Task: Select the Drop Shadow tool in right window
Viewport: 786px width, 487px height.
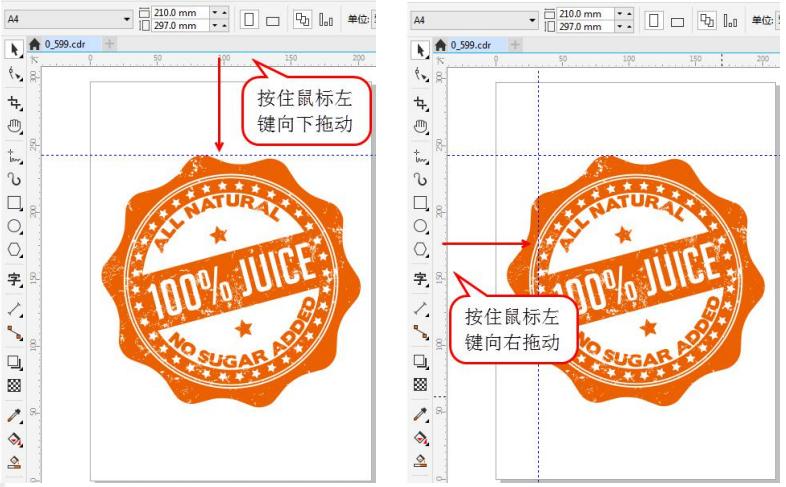Action: click(x=421, y=361)
